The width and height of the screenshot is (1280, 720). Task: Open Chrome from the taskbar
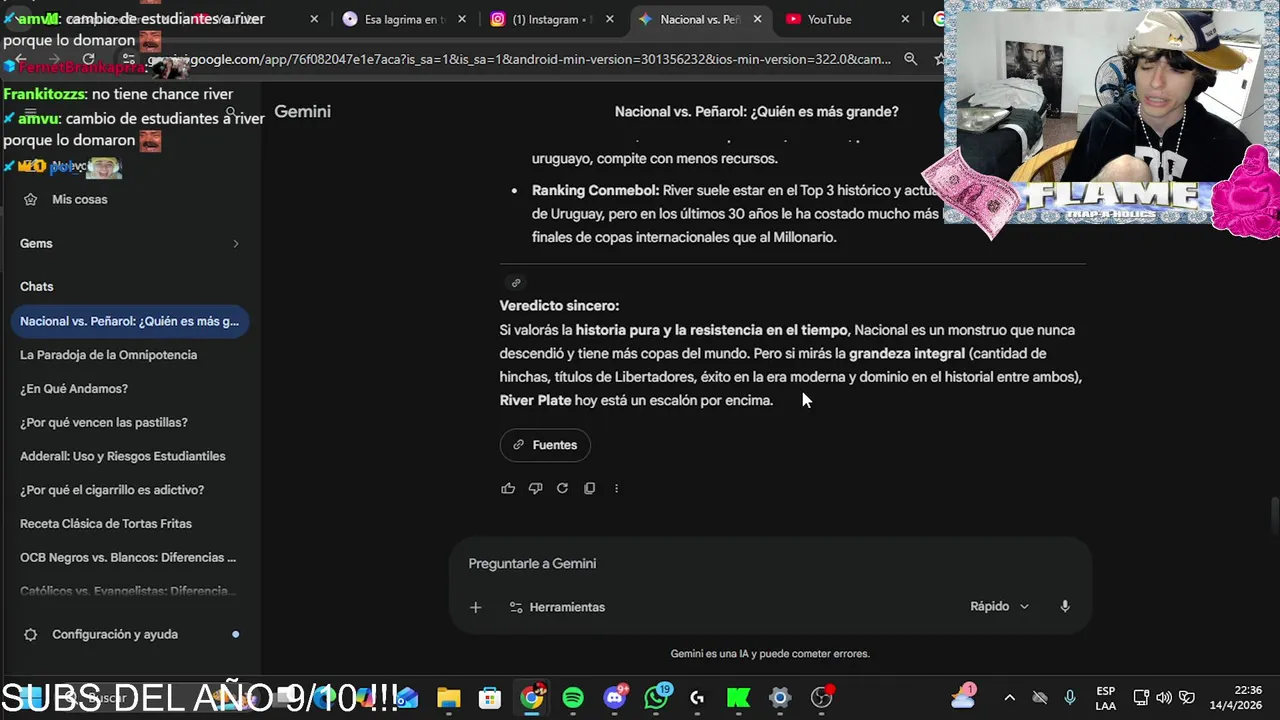(x=532, y=698)
